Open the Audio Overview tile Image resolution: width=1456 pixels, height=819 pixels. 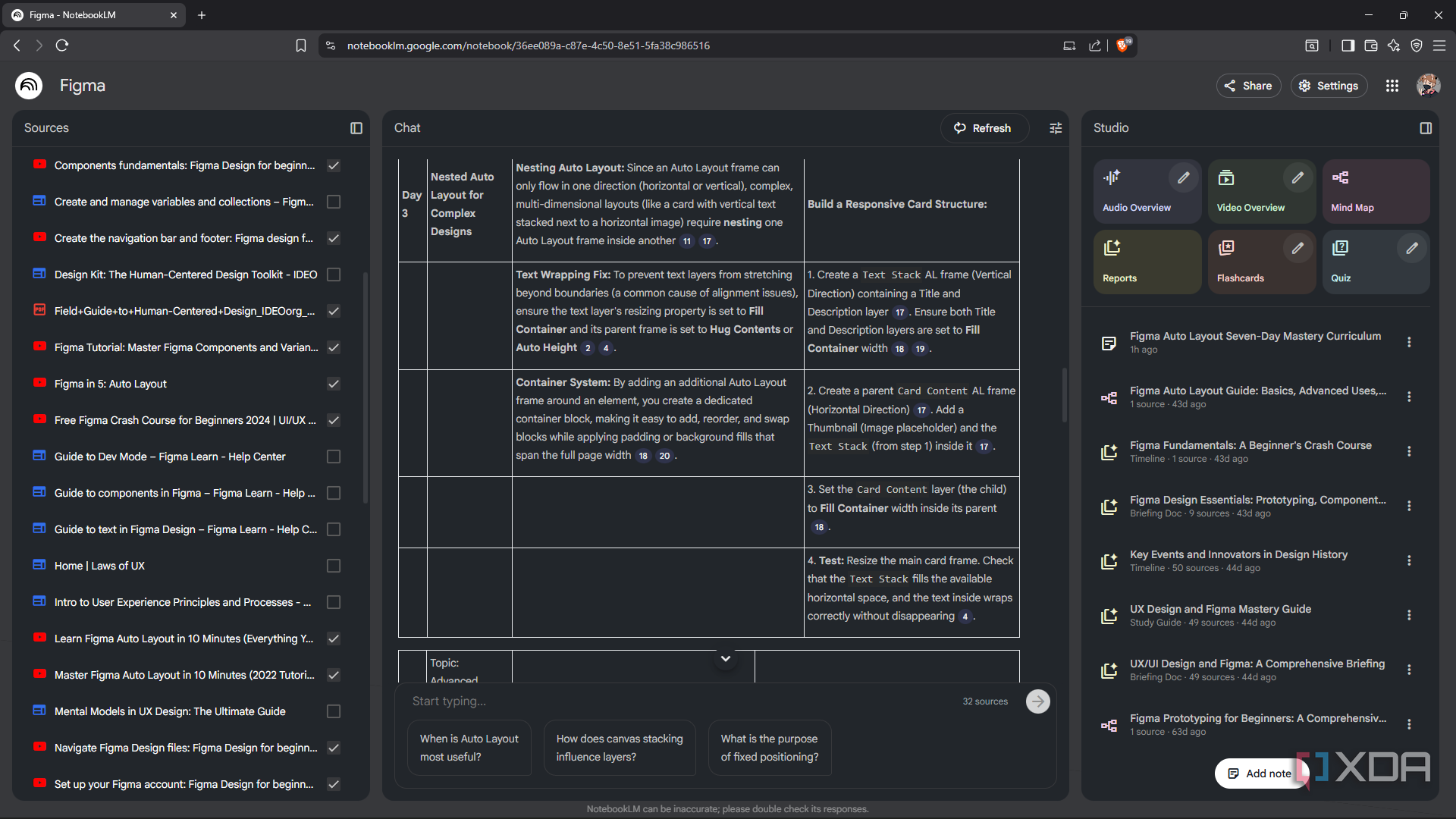point(1147,191)
